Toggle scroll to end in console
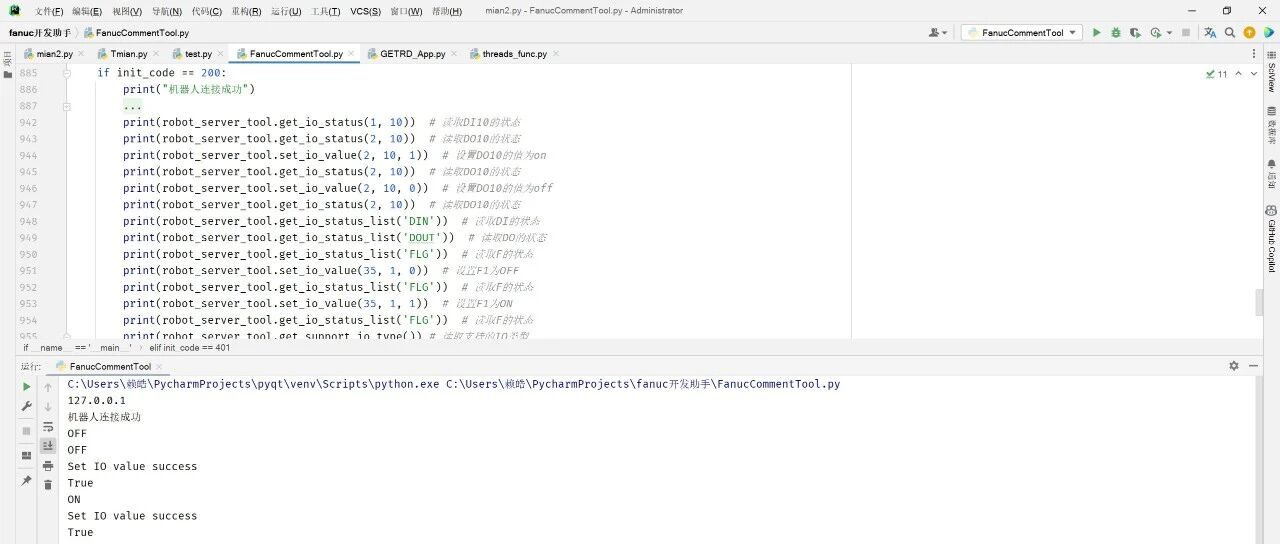 pyautogui.click(x=48, y=446)
